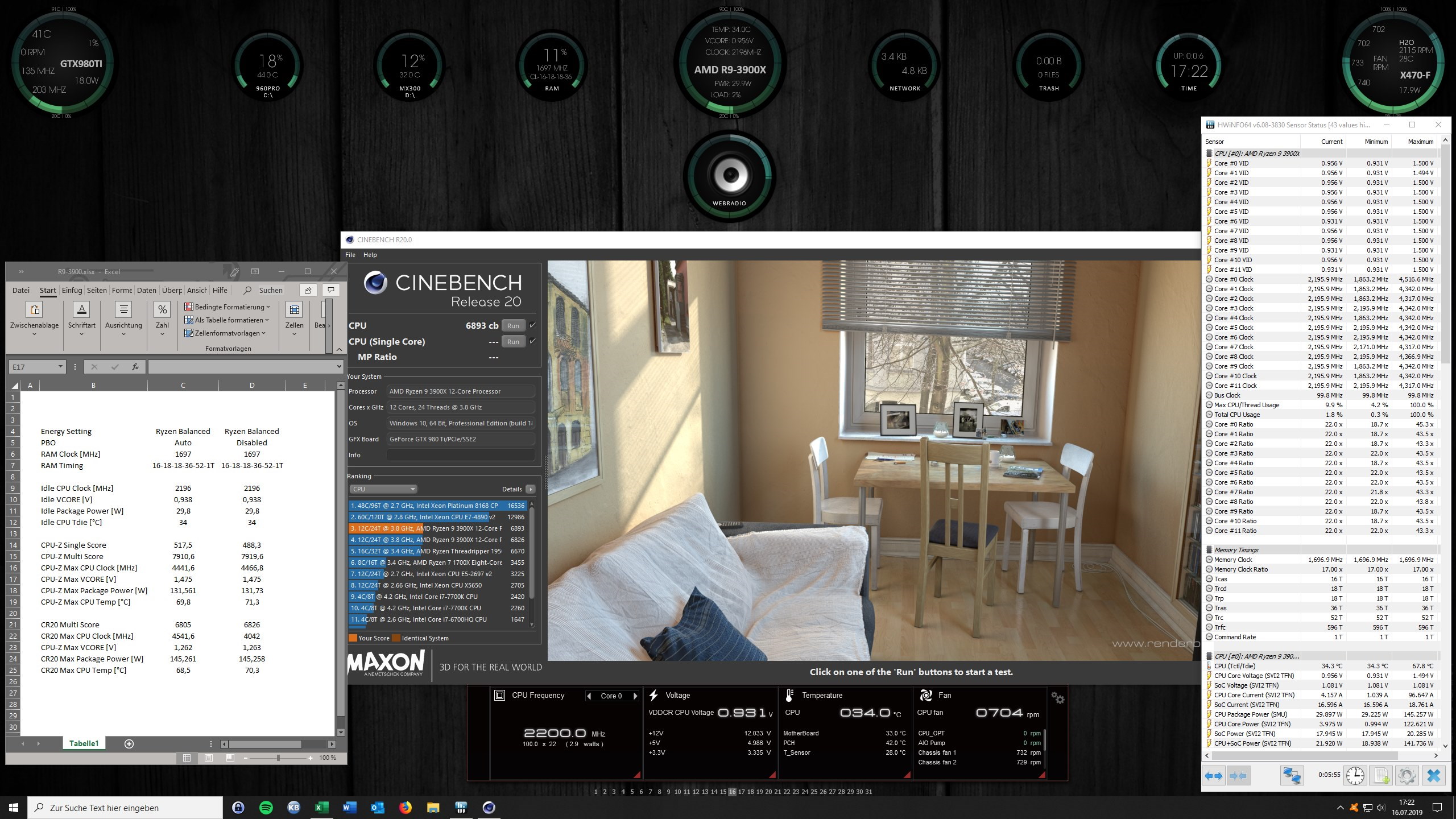Toggle the CPU (Single Core) checkbox
Image resolution: width=1456 pixels, height=819 pixels.
532,341
